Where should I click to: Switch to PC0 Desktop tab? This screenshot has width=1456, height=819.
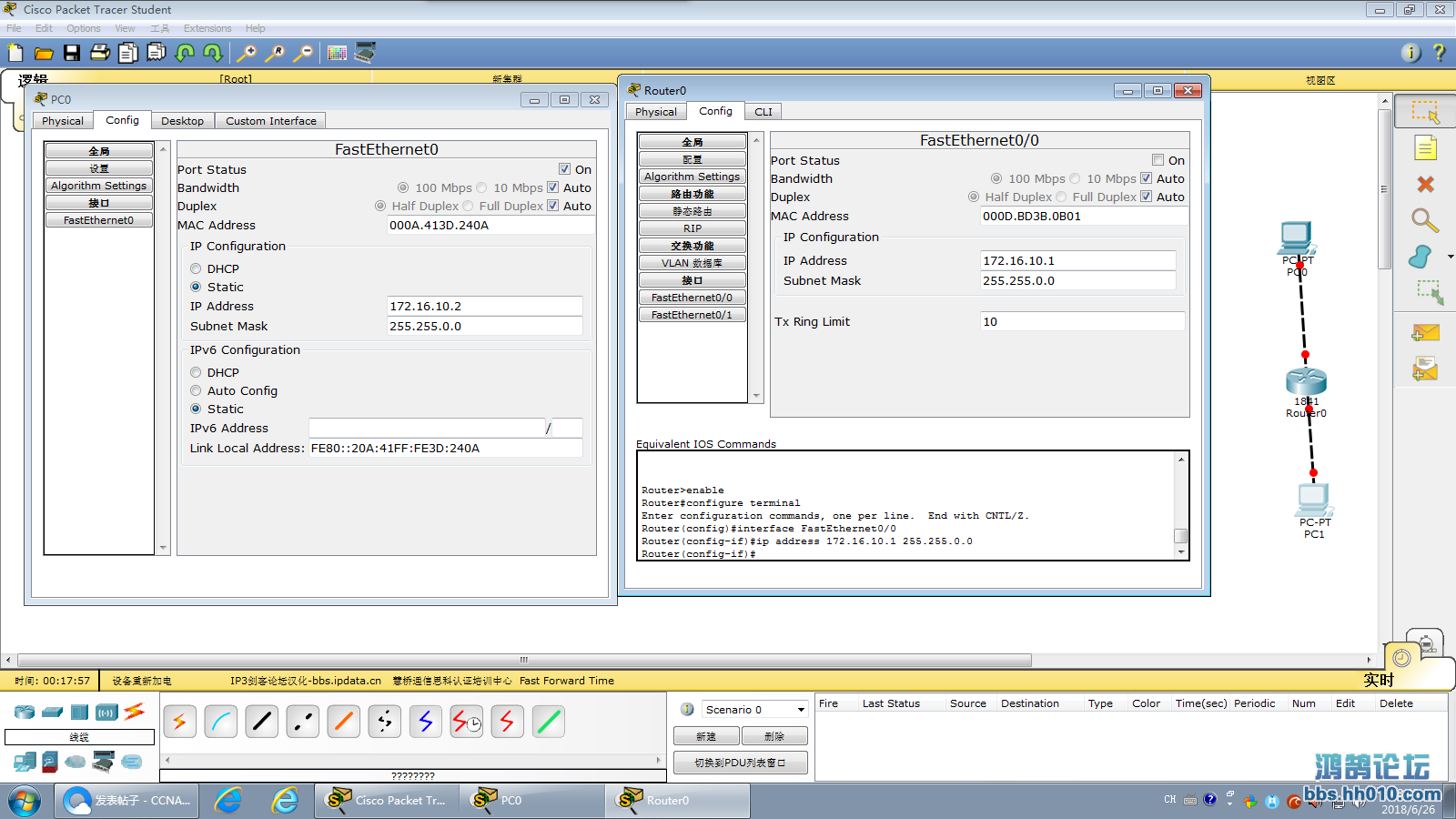(182, 121)
